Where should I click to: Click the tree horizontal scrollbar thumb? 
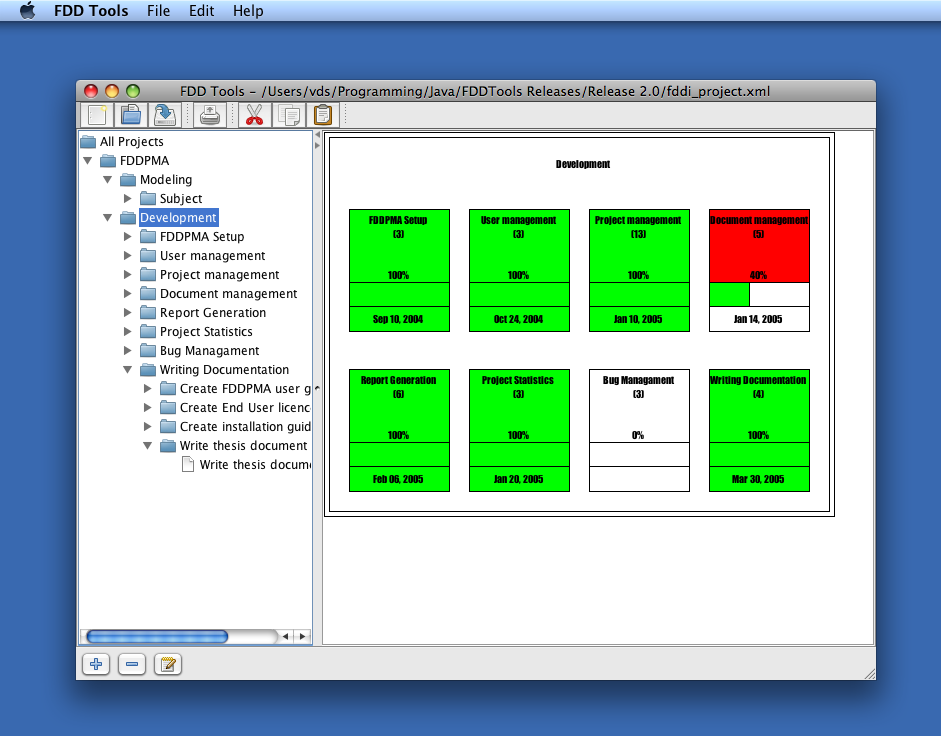click(x=157, y=636)
